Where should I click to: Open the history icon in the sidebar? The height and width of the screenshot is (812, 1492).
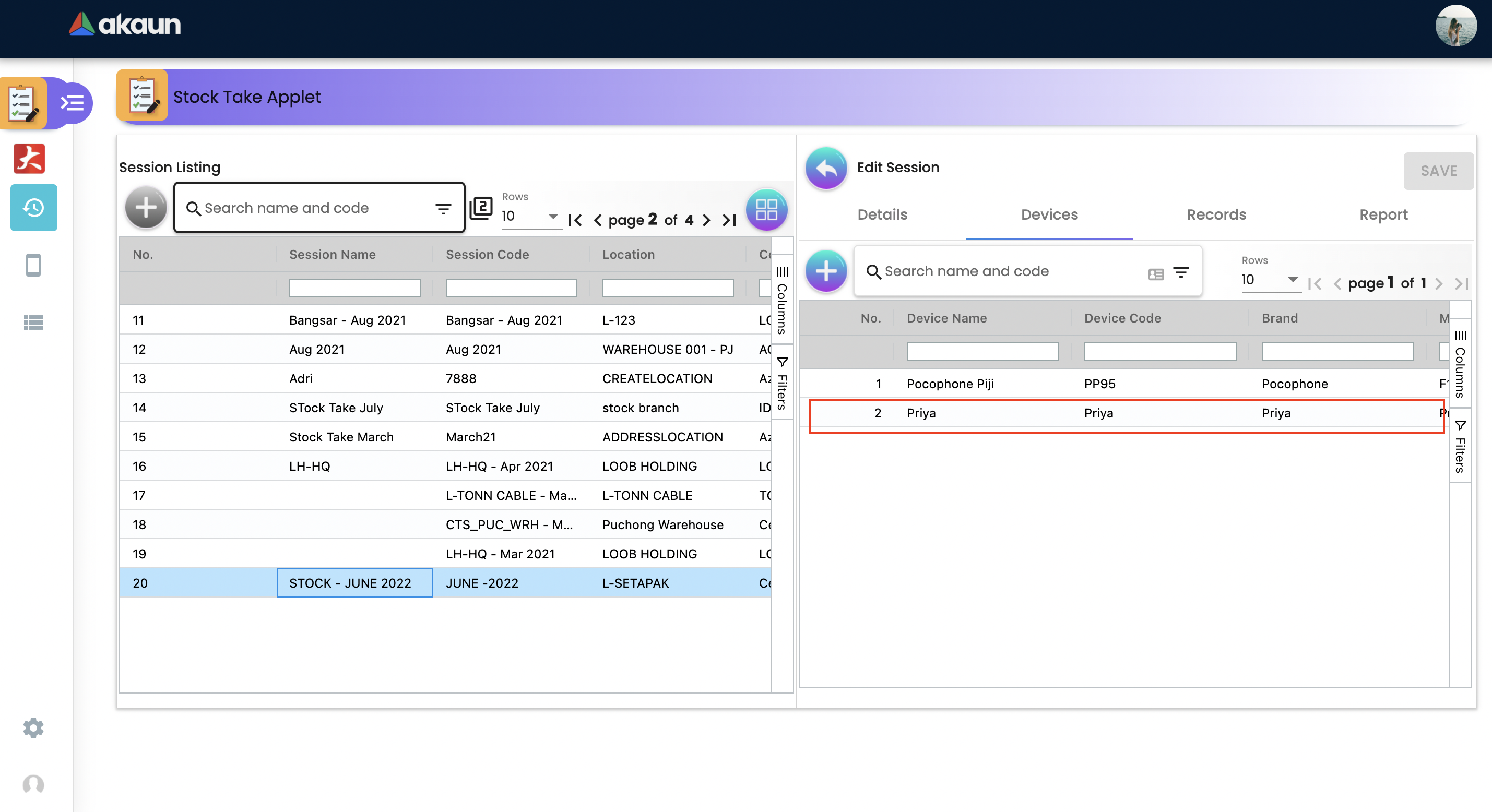[33, 207]
